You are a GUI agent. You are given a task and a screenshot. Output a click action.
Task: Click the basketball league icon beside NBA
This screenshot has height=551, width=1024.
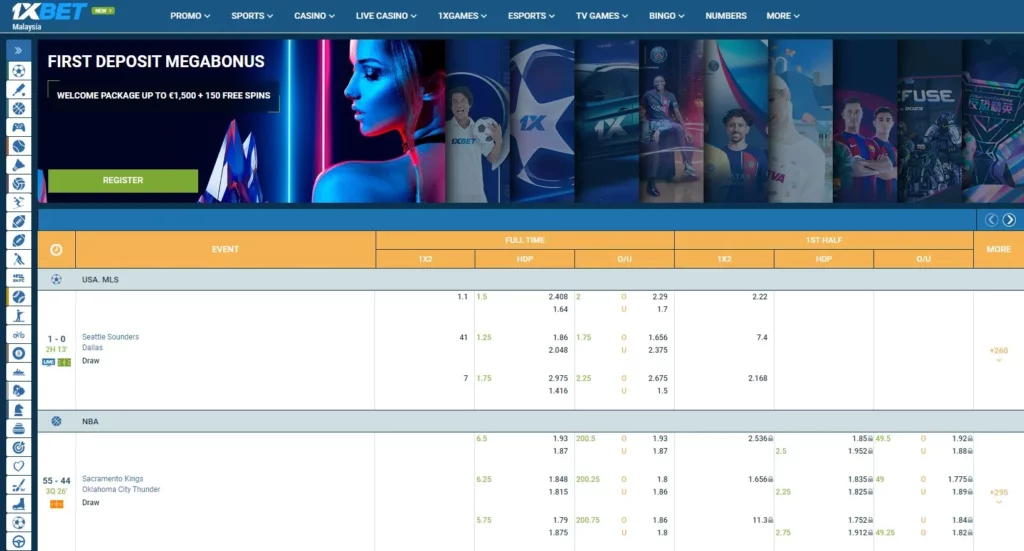point(56,421)
